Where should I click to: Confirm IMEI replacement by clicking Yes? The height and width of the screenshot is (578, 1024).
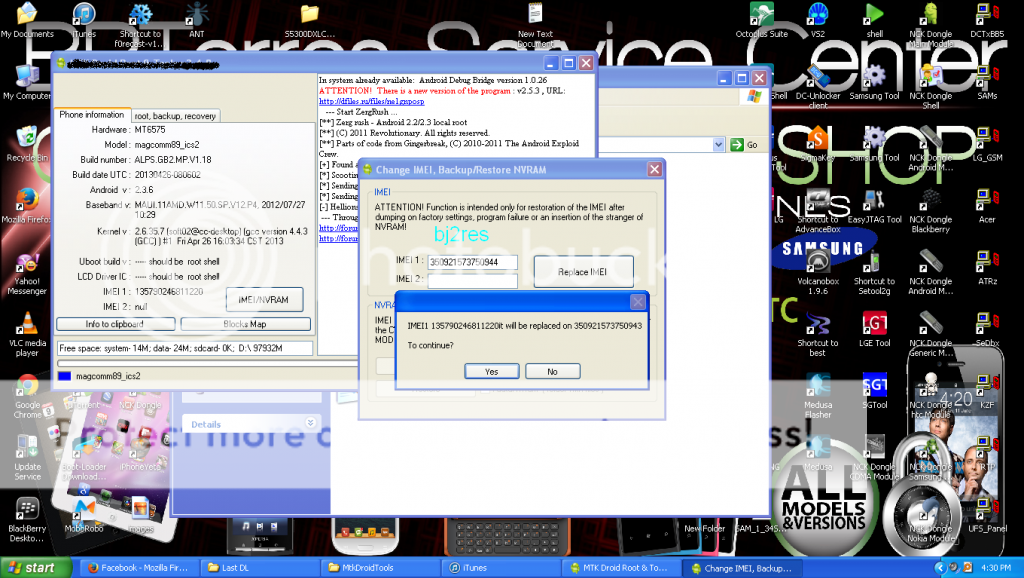491,371
